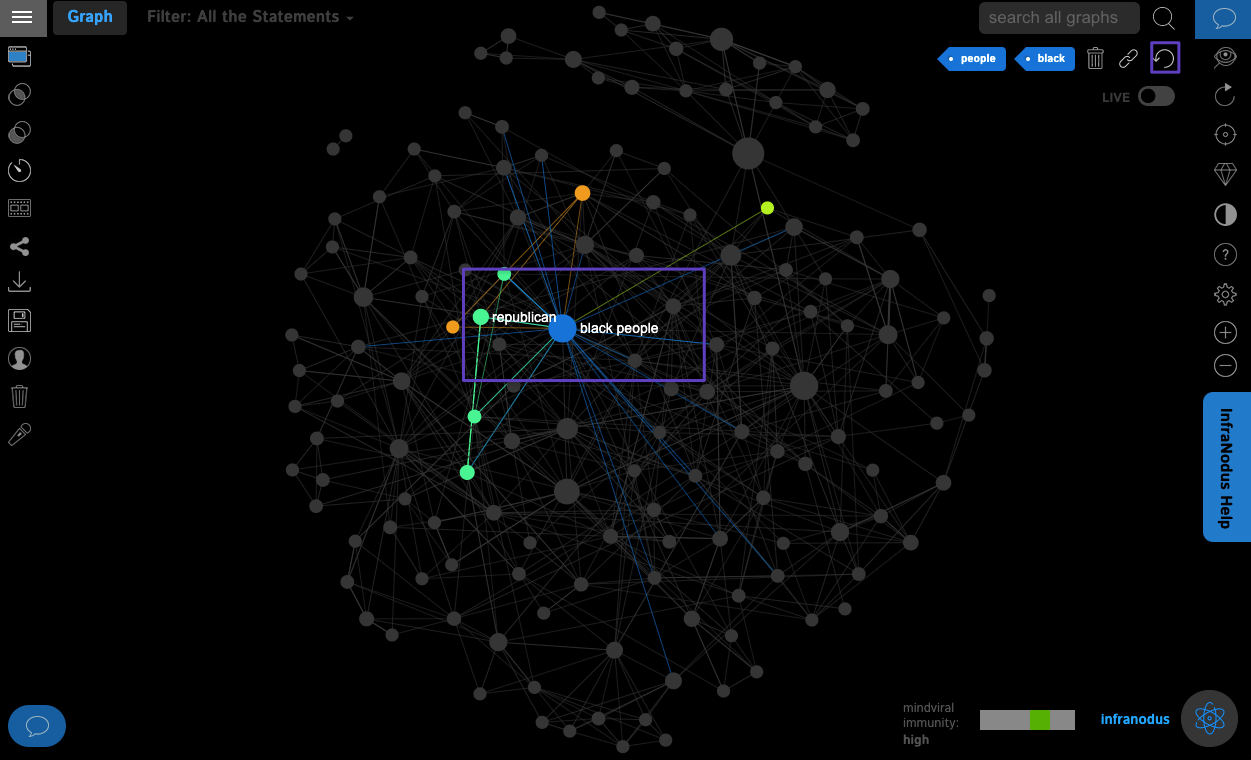Click the chain link icon
This screenshot has width=1251, height=760.
1128,59
